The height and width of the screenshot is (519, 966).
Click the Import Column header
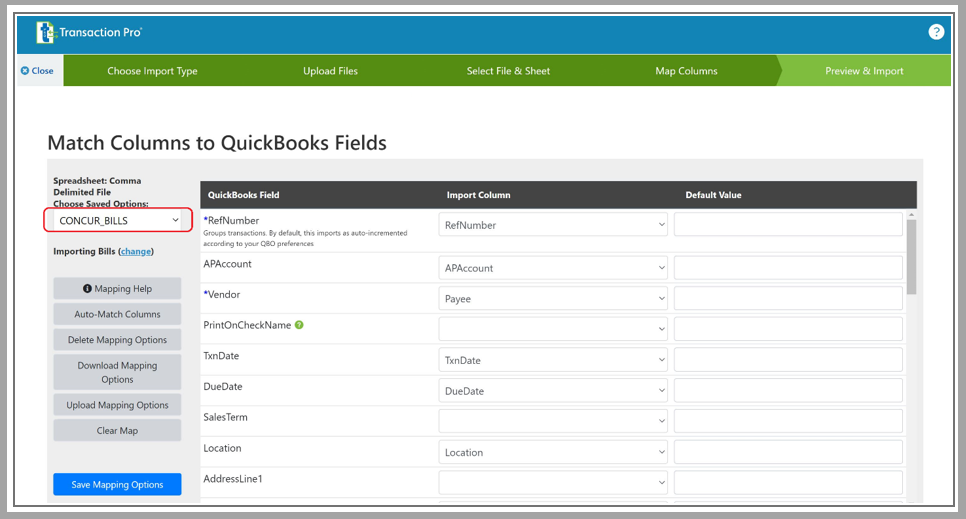pos(478,195)
